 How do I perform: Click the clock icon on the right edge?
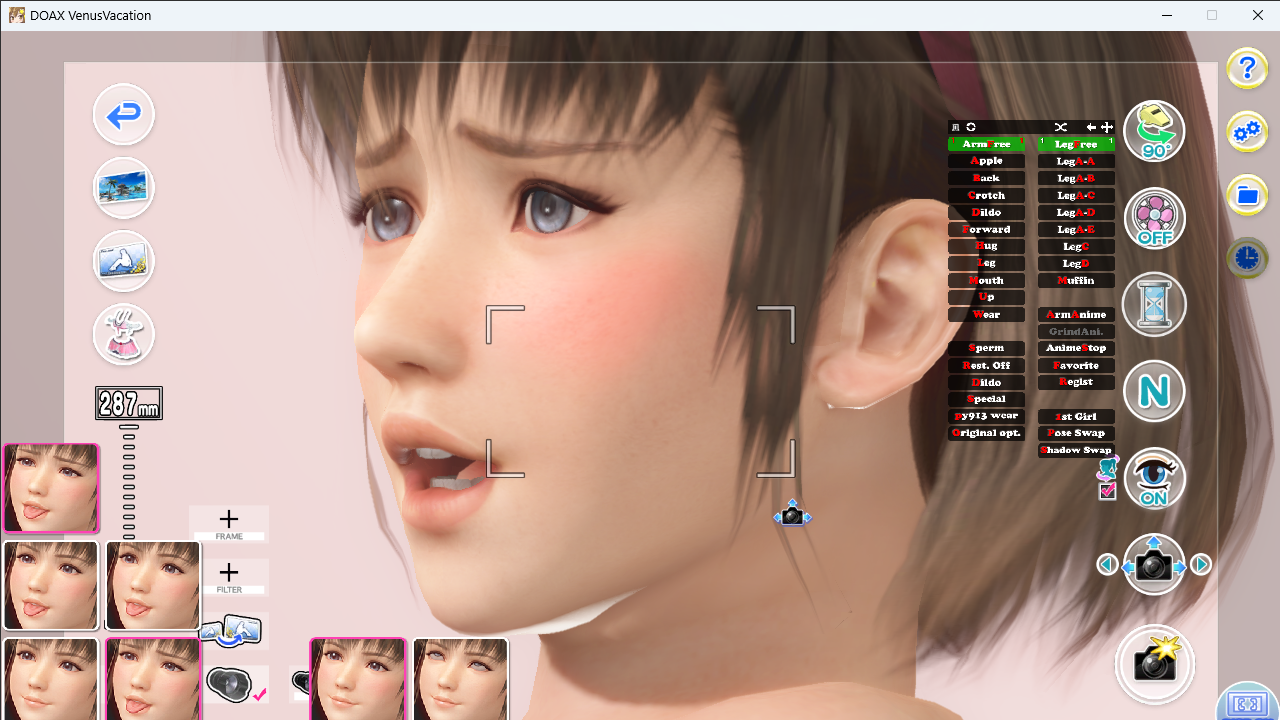click(x=1247, y=258)
